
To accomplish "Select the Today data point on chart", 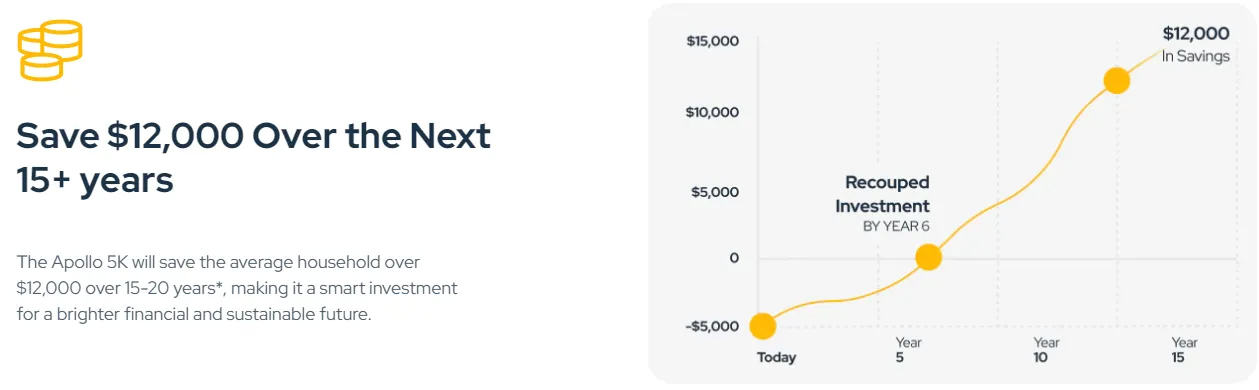I will pyautogui.click(x=763, y=326).
